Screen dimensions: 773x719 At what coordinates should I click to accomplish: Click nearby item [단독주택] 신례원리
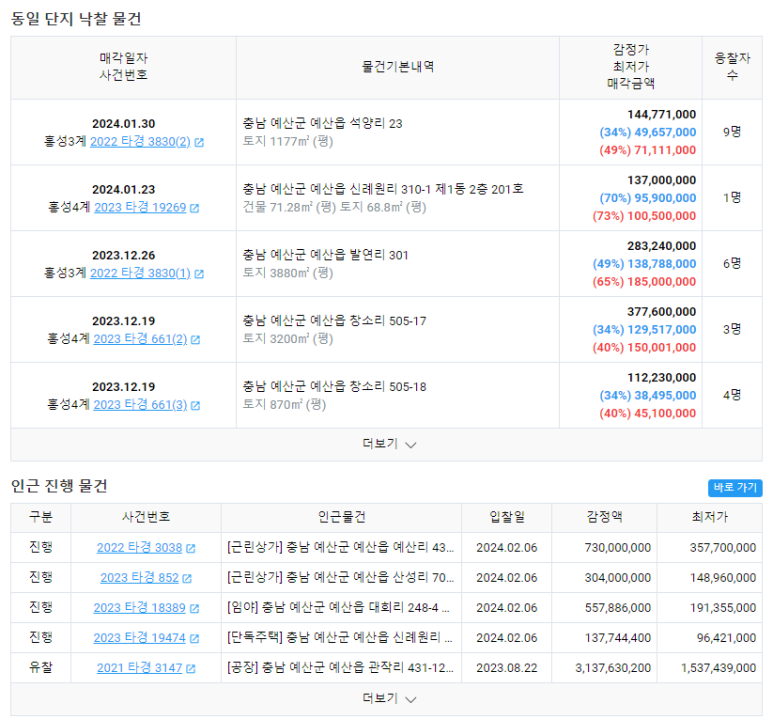(340, 638)
